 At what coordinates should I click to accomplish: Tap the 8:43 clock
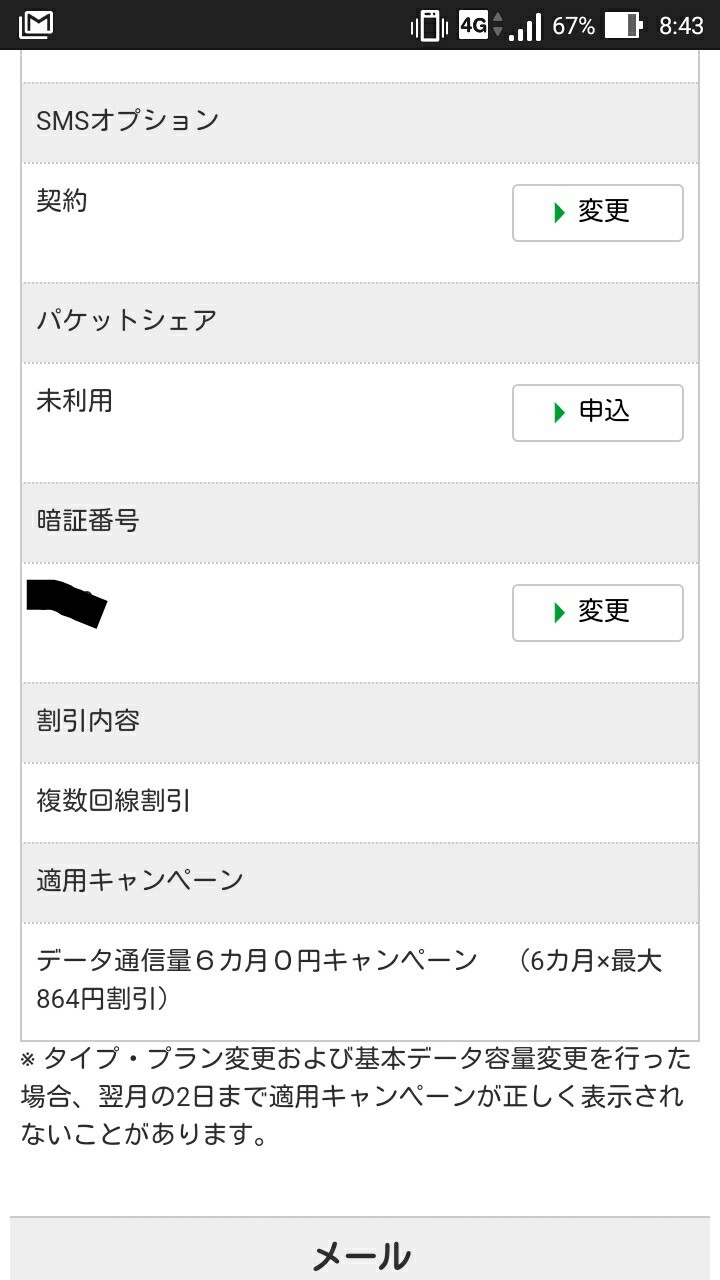coord(681,26)
